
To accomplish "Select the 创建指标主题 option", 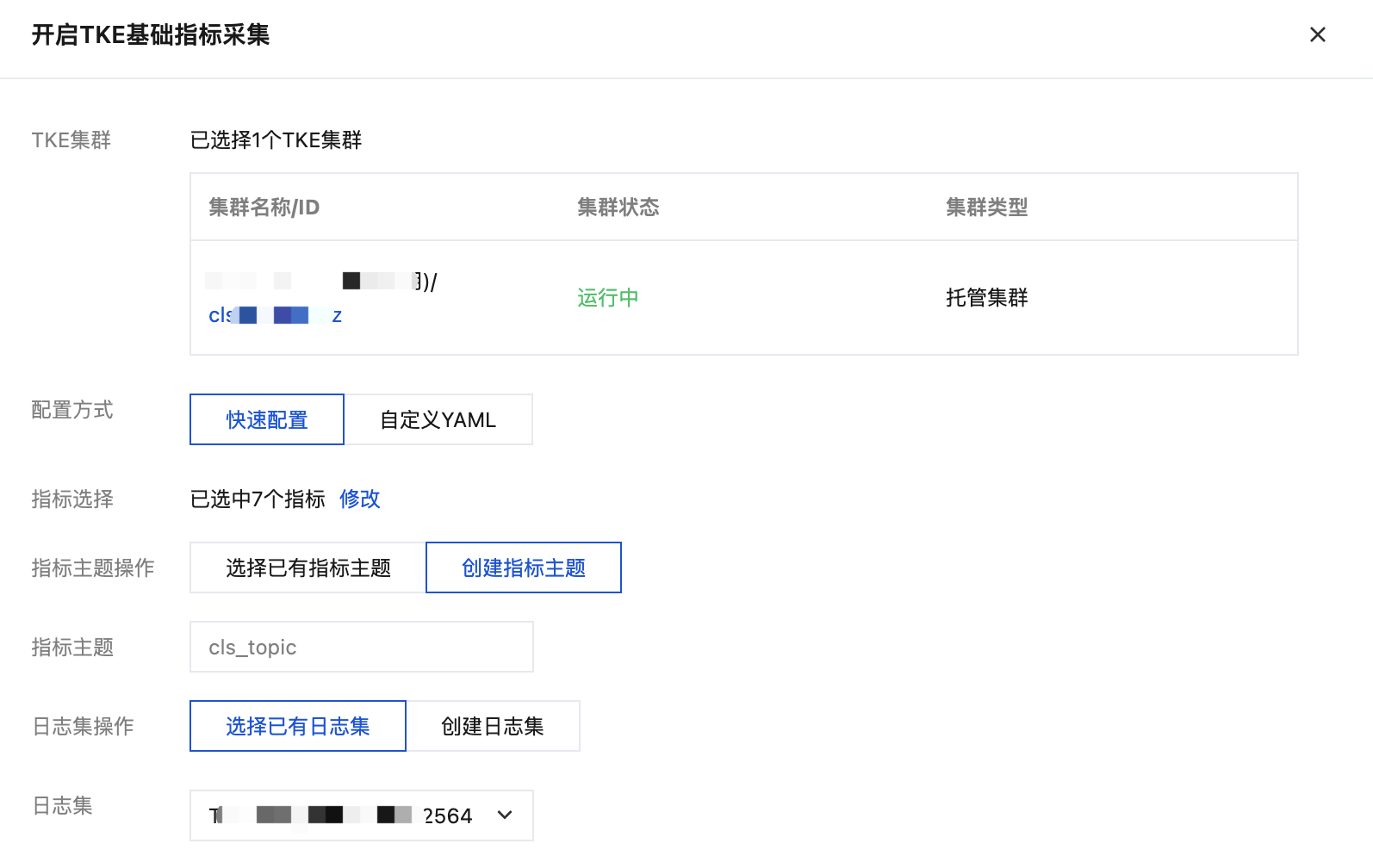I will click(523, 567).
